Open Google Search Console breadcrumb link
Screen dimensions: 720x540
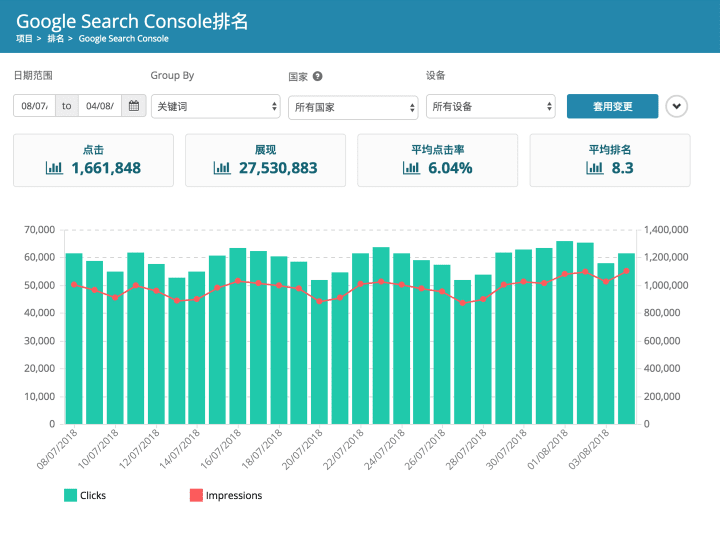click(x=124, y=39)
